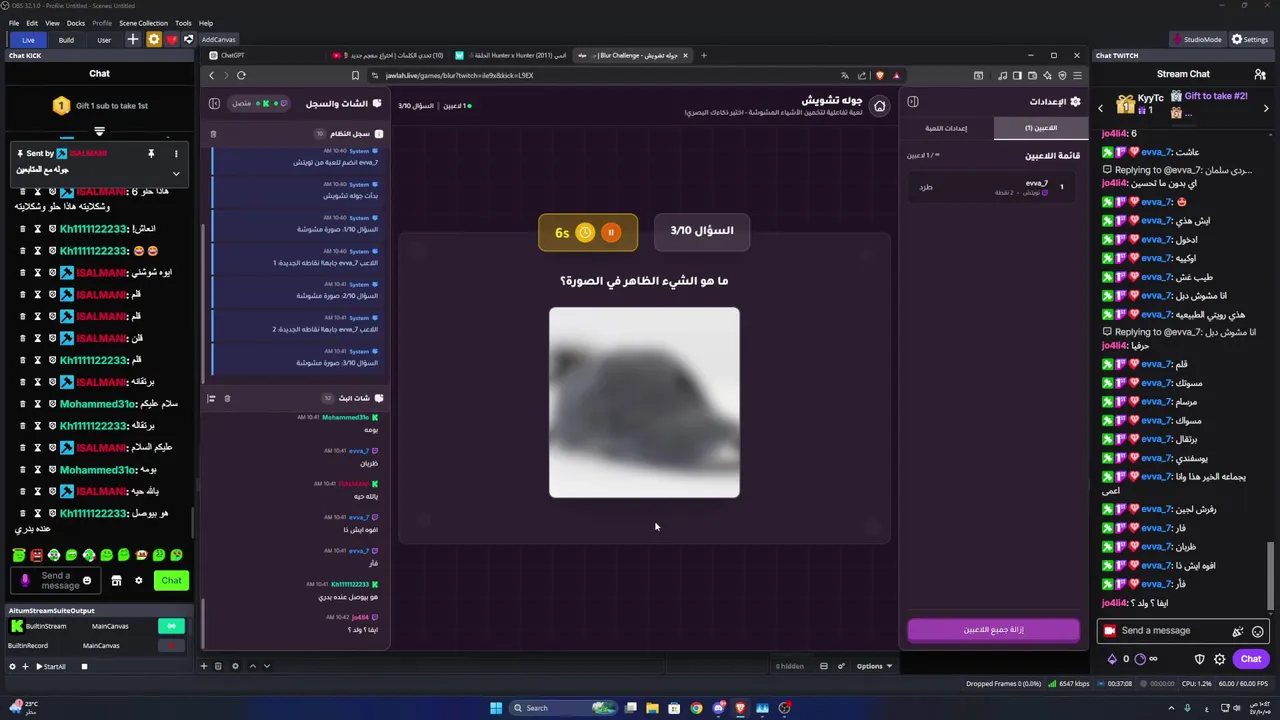Go back in the browser
Screen dimensions: 1280x720
coord(211,75)
